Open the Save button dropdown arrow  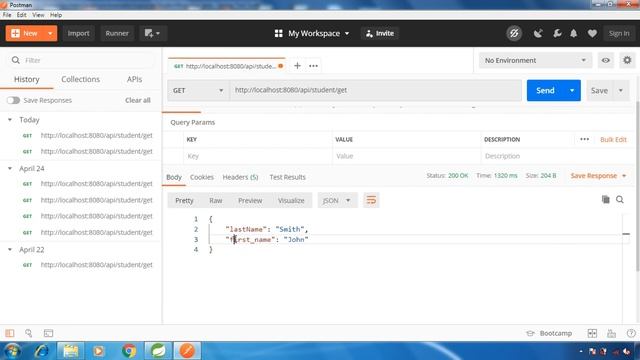620,90
